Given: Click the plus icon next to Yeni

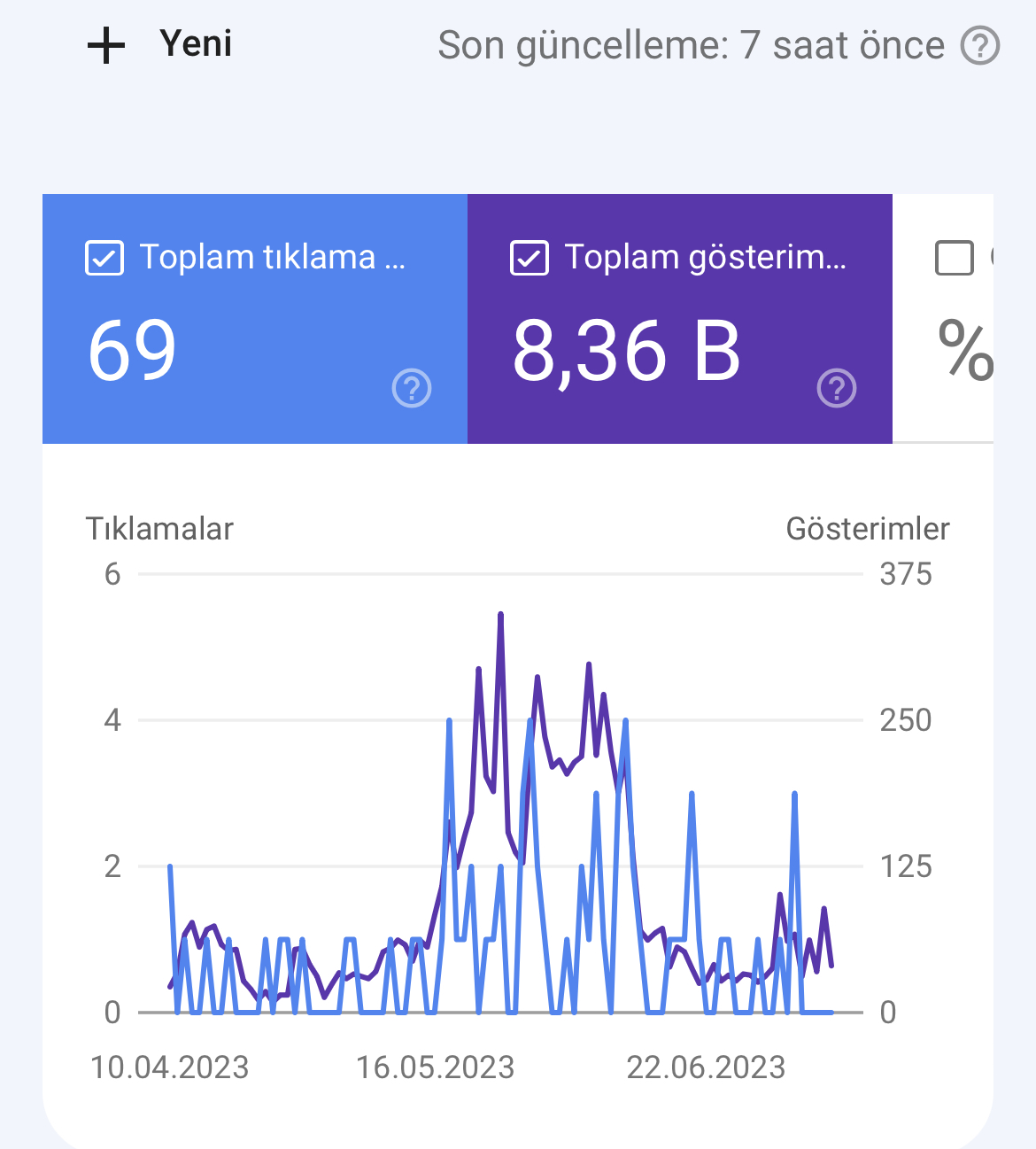Looking at the screenshot, I should (106, 45).
